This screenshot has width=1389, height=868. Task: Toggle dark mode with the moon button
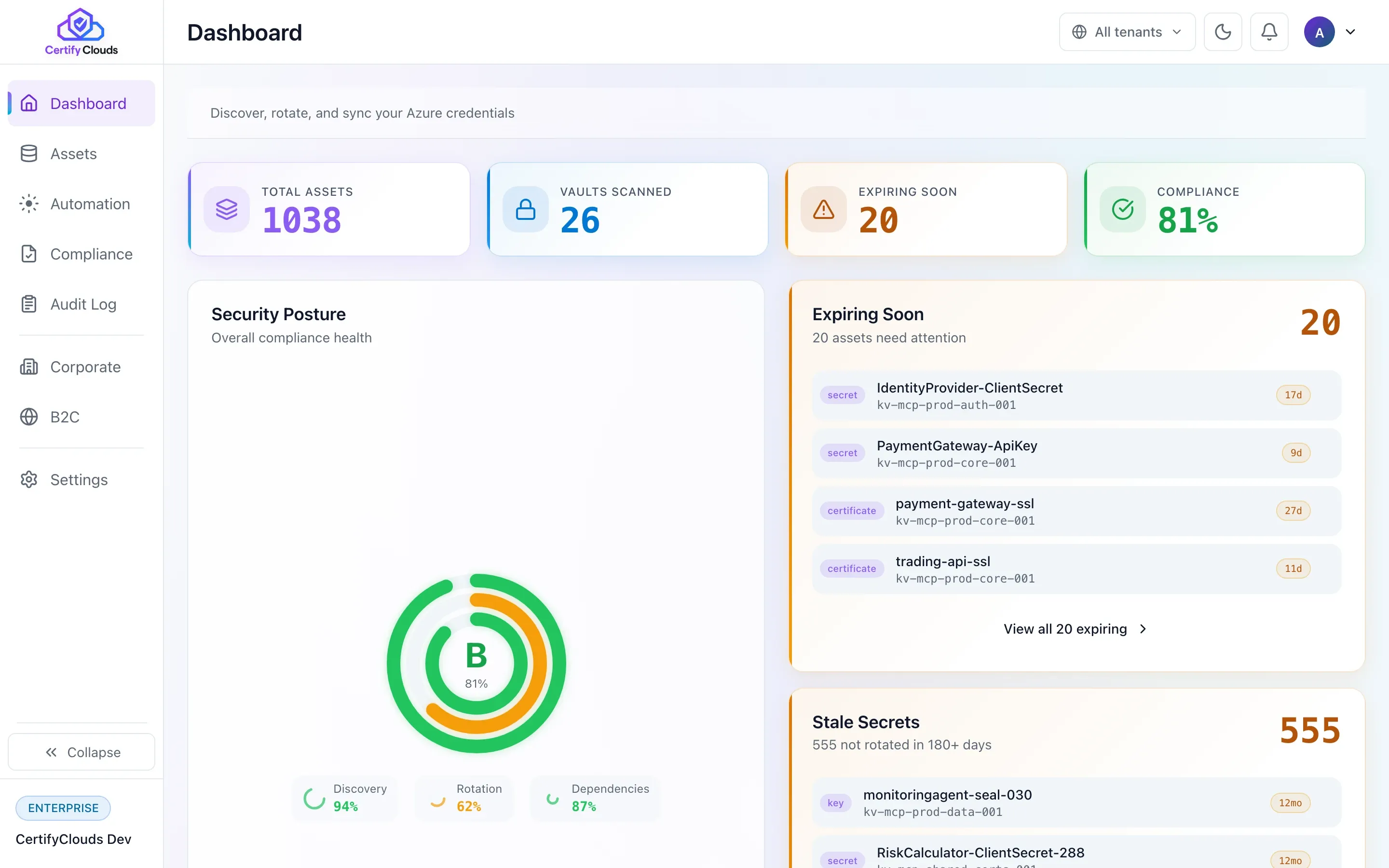coord(1223,32)
